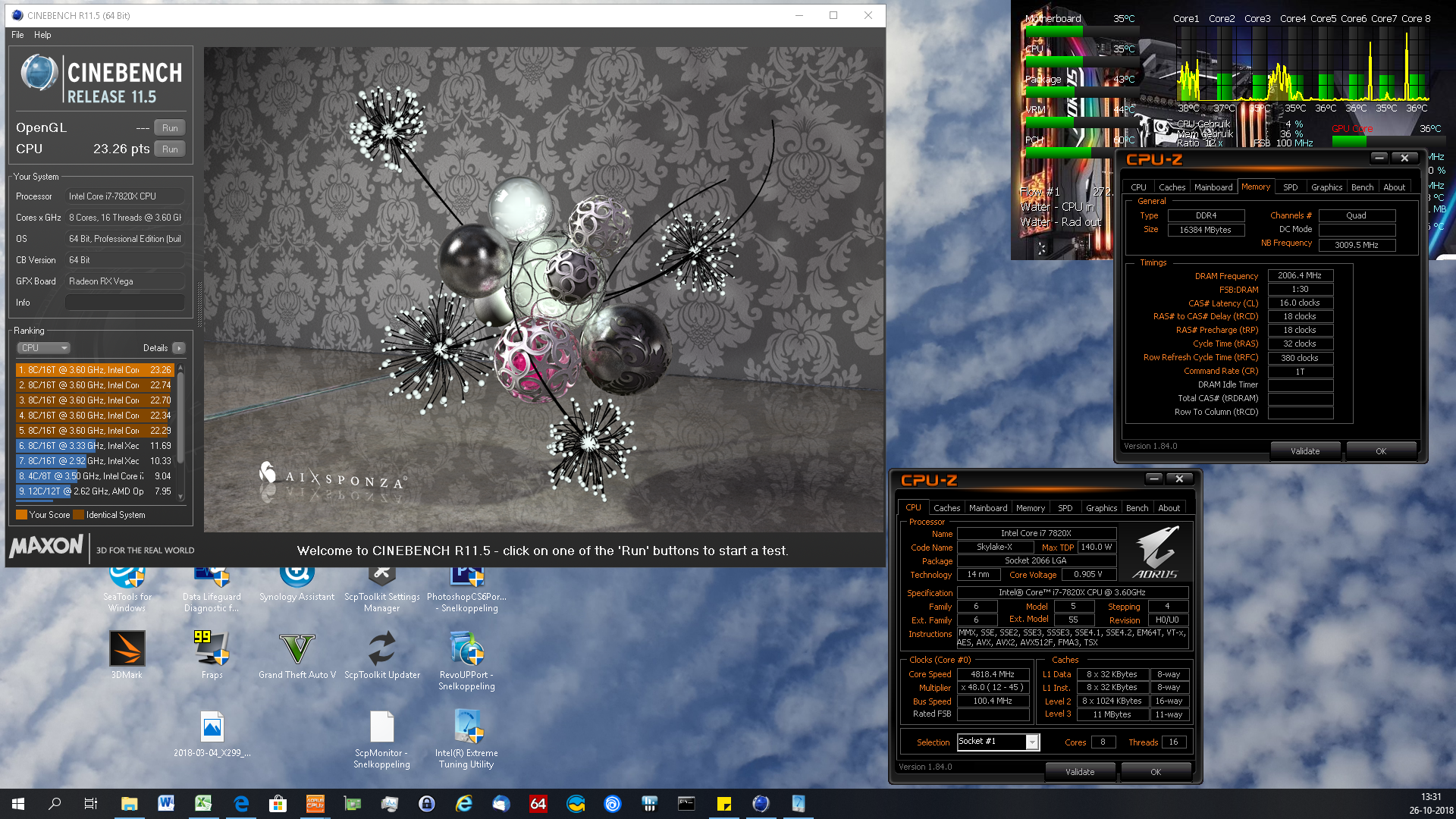Open Microsoft Edge from the taskbar
The height and width of the screenshot is (819, 1456).
(240, 804)
